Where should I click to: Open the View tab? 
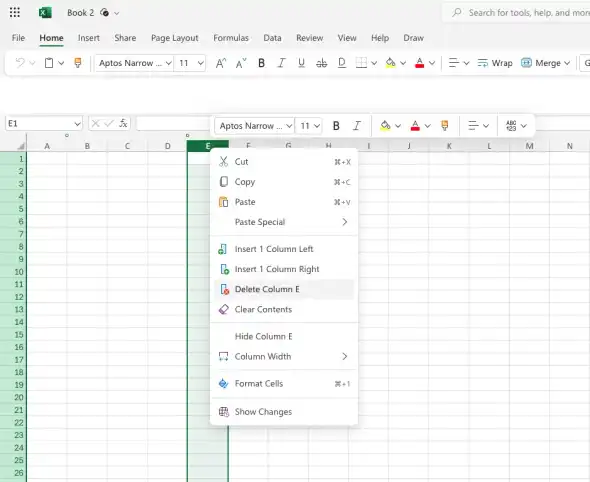[x=347, y=38]
